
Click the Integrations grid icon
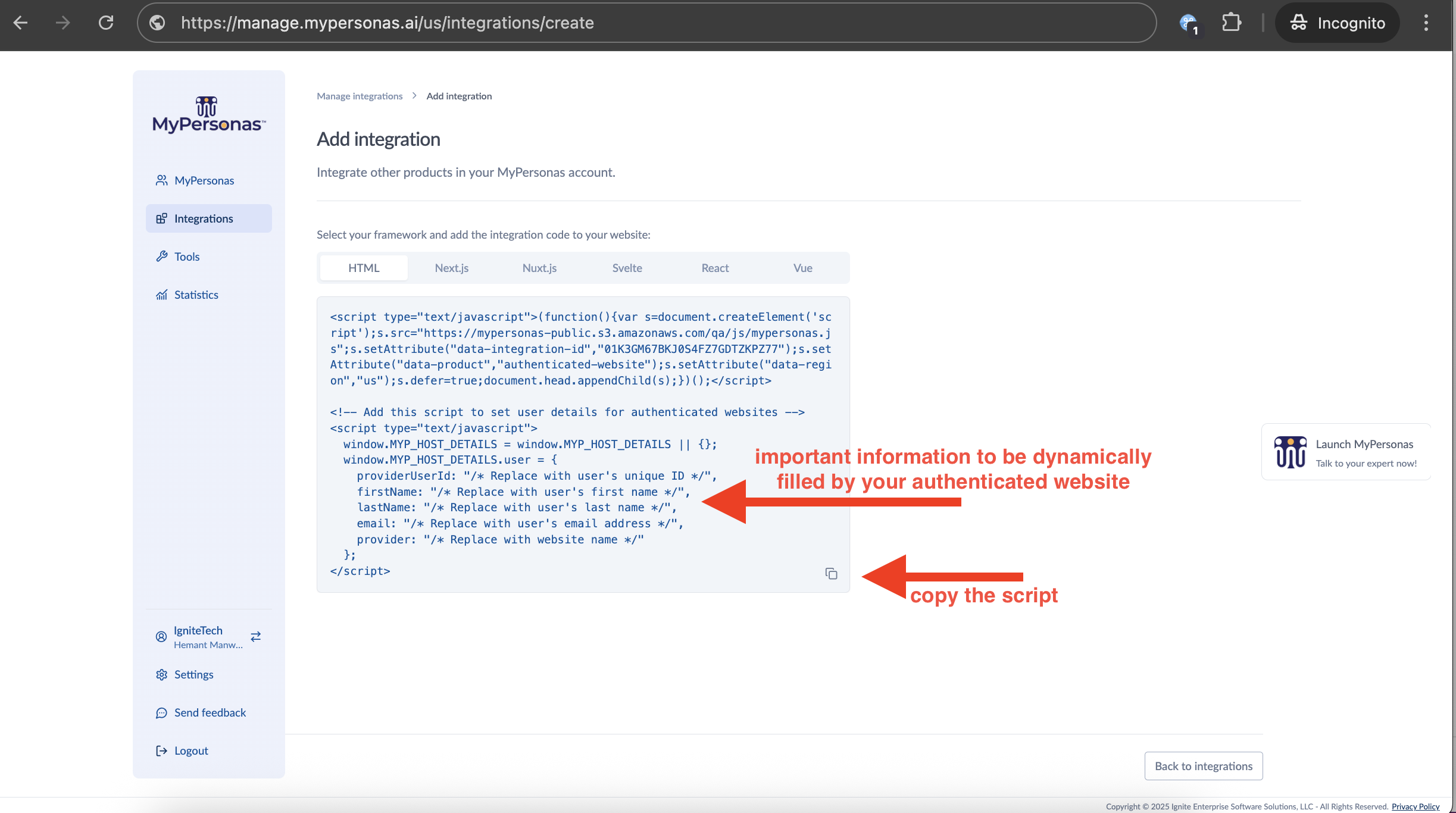click(x=161, y=218)
